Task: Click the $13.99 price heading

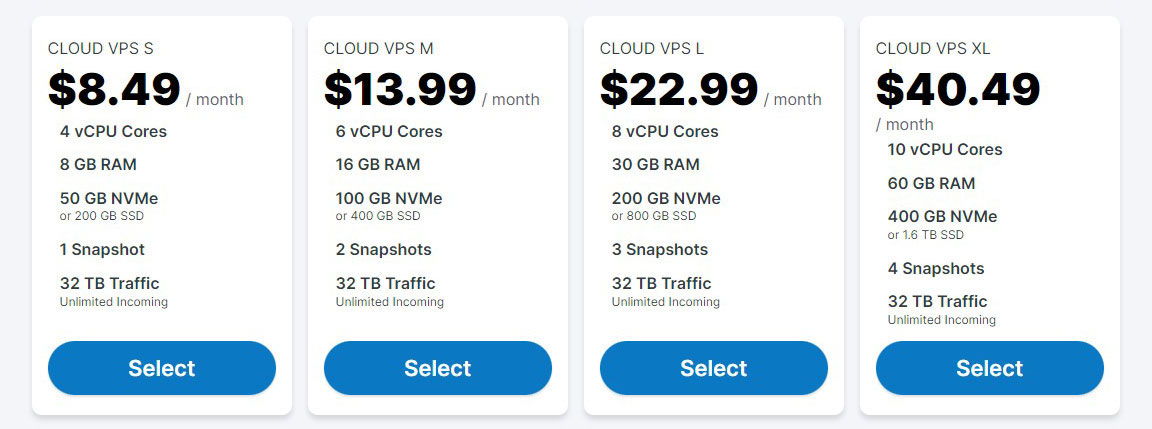Action: (400, 89)
